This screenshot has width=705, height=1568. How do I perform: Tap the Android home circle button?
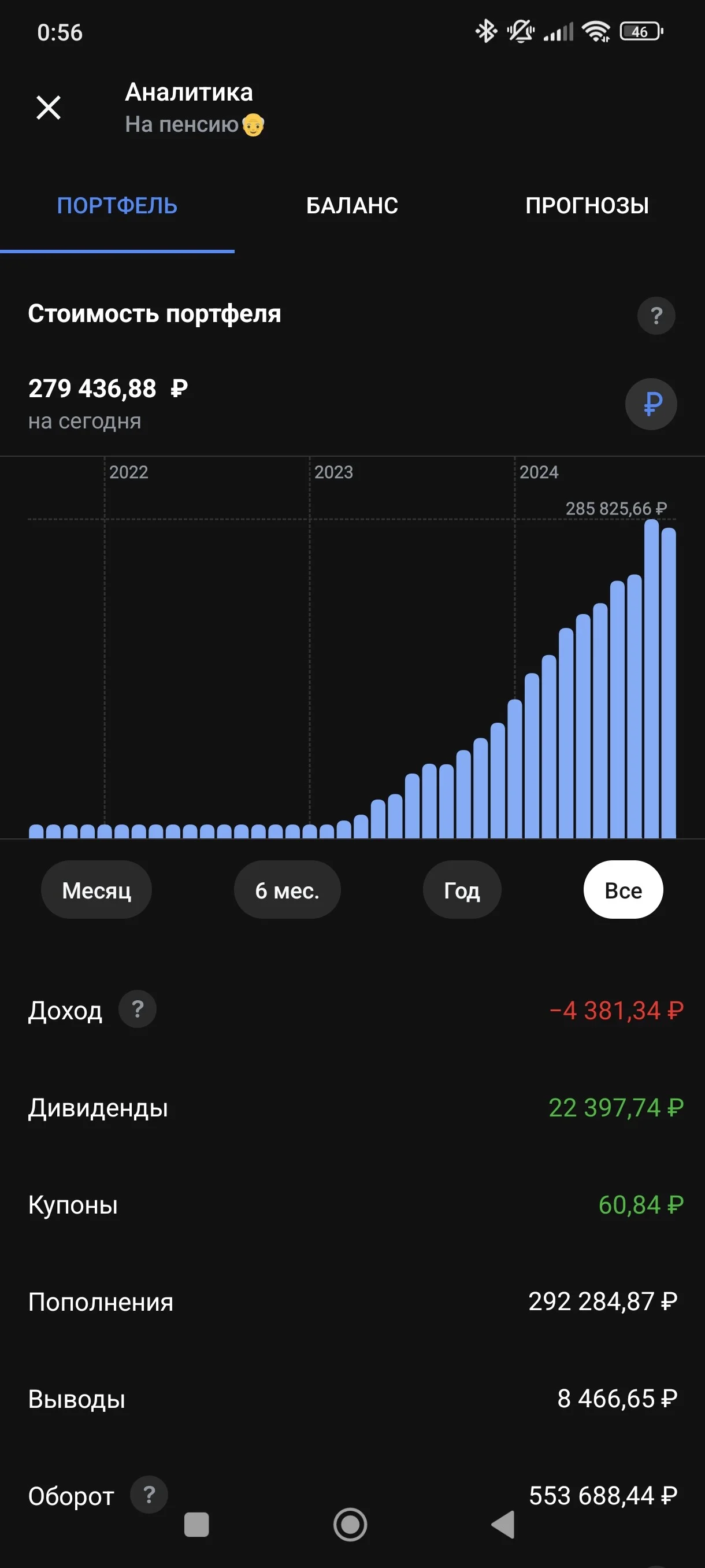[x=350, y=1524]
